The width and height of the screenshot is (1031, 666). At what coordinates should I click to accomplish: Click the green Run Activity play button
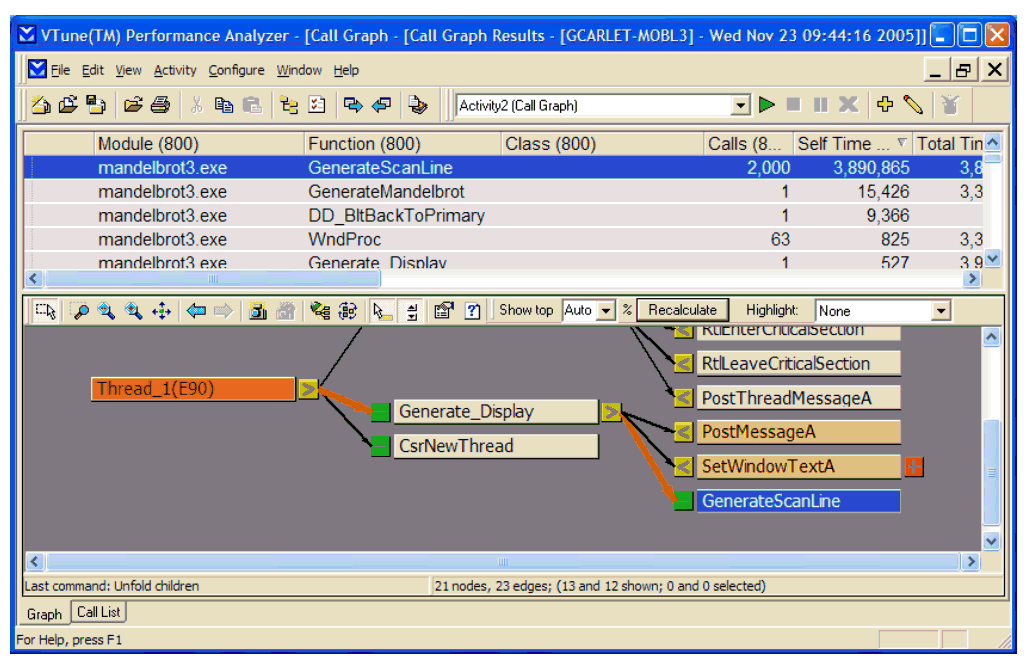[x=767, y=104]
